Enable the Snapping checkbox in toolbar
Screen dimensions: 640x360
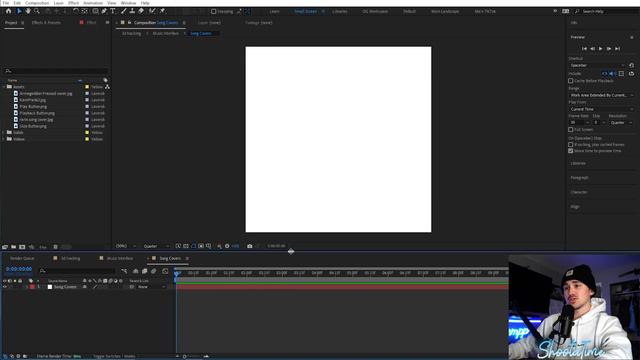(x=213, y=11)
